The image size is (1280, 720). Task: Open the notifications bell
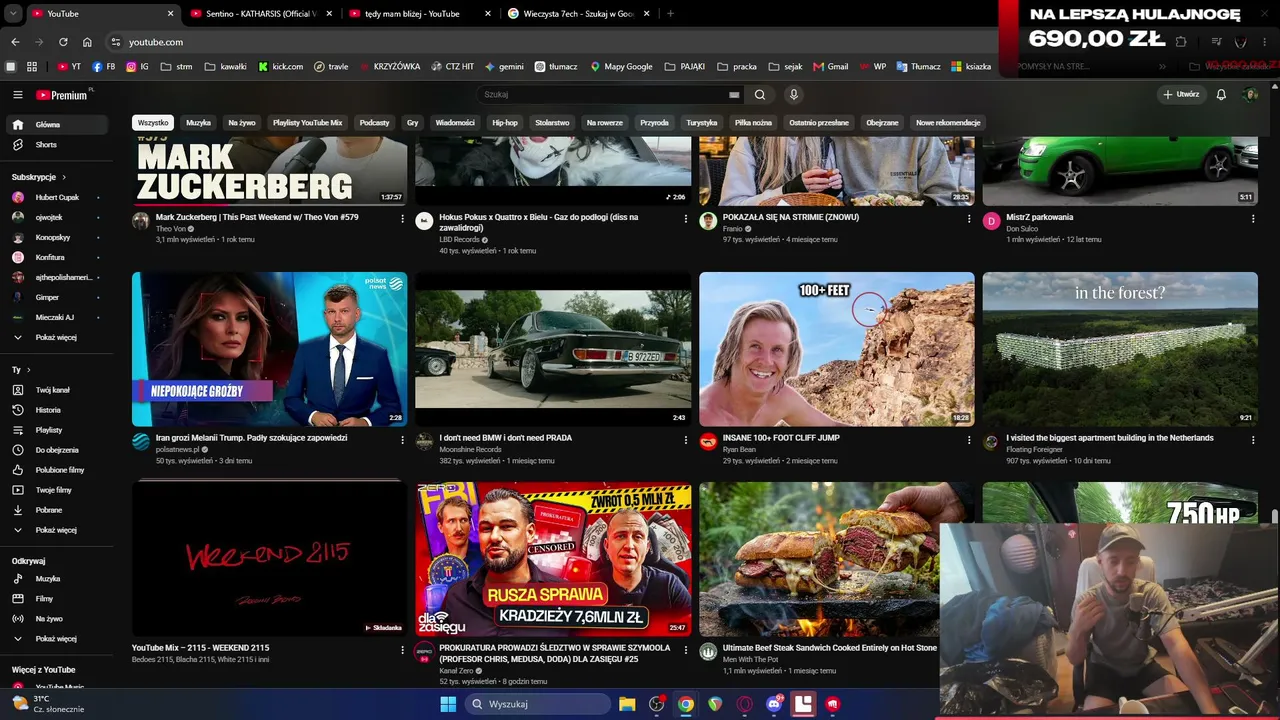[x=1221, y=95]
